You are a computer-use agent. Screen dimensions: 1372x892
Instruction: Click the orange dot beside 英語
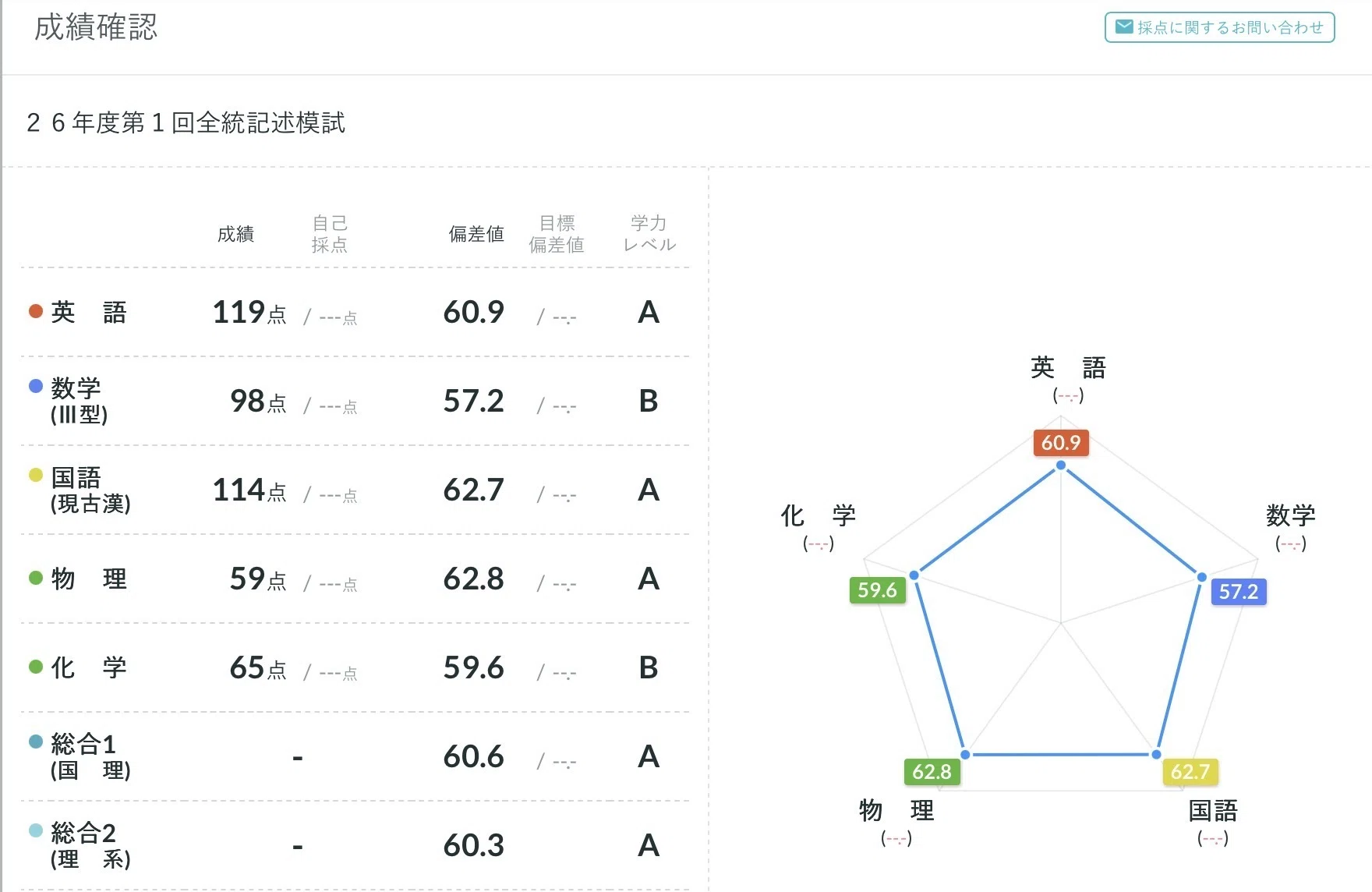[x=35, y=311]
